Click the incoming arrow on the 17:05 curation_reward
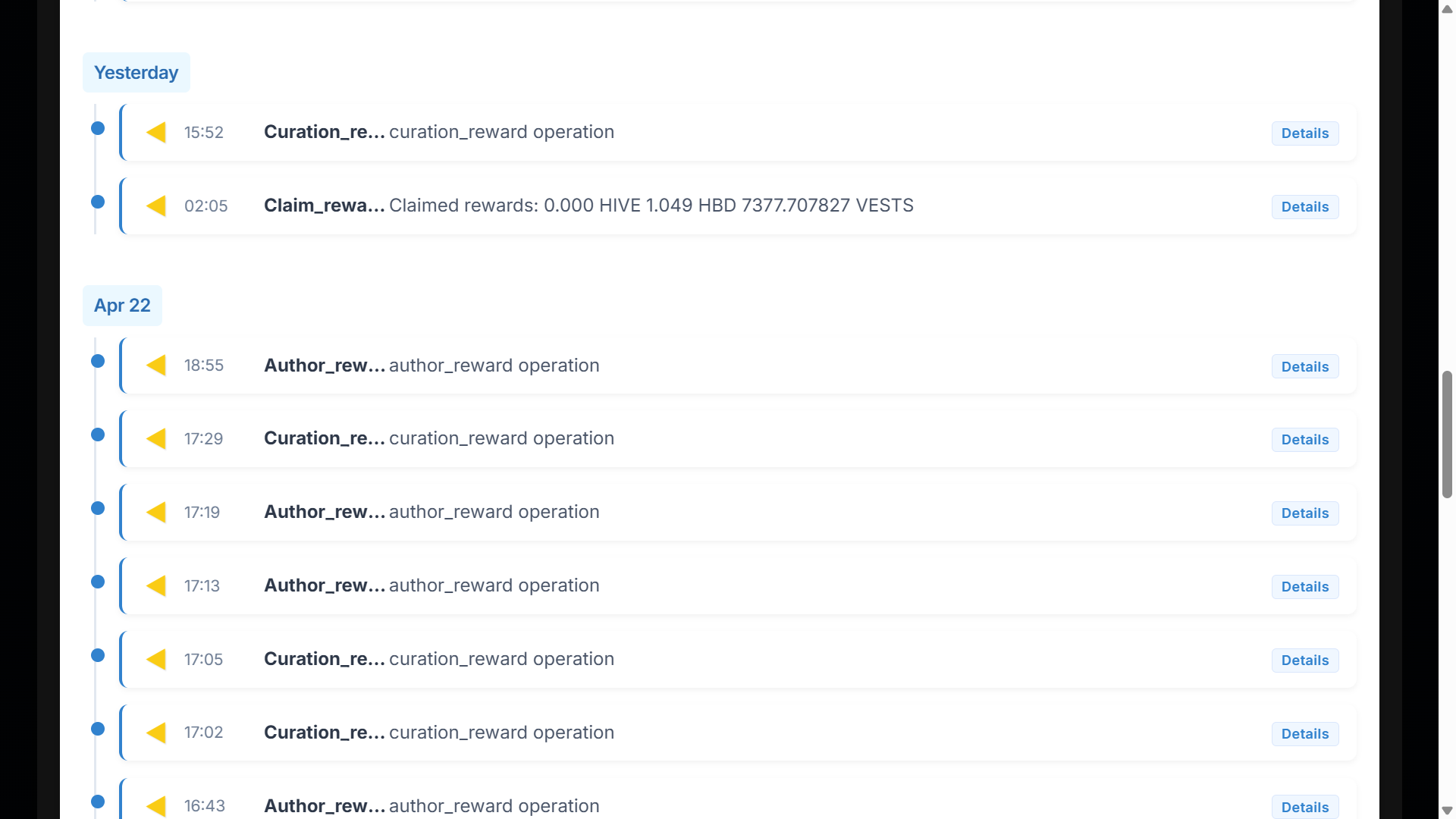The width and height of the screenshot is (1456, 819). pyautogui.click(x=156, y=659)
